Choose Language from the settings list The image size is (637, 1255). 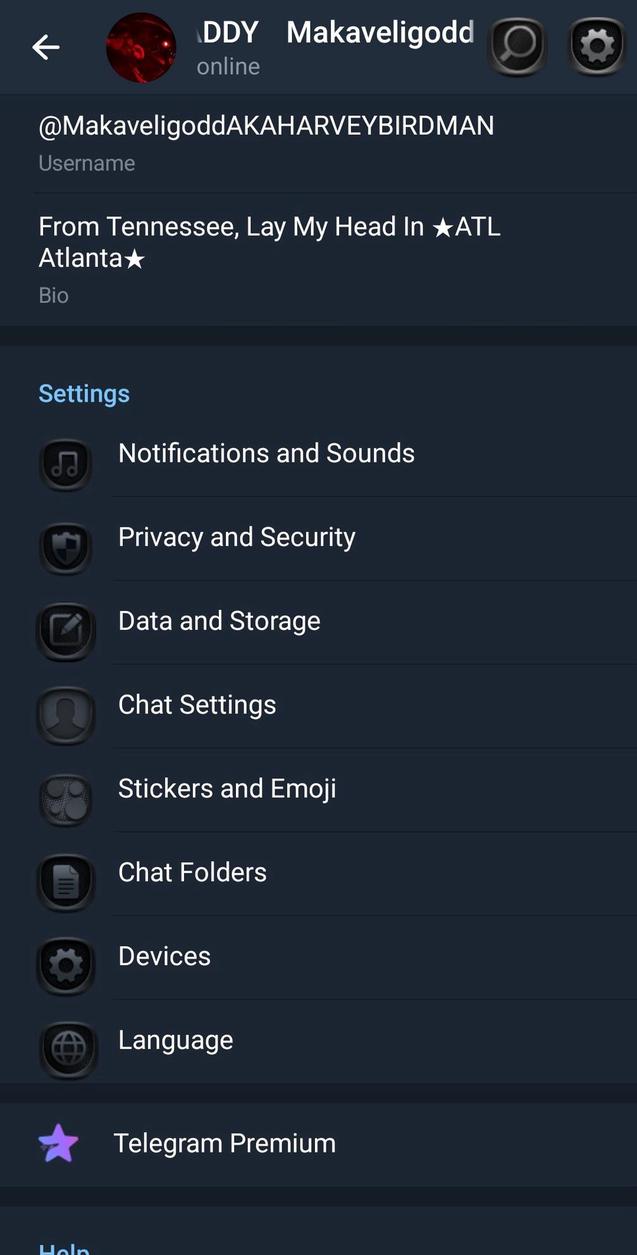click(175, 1040)
